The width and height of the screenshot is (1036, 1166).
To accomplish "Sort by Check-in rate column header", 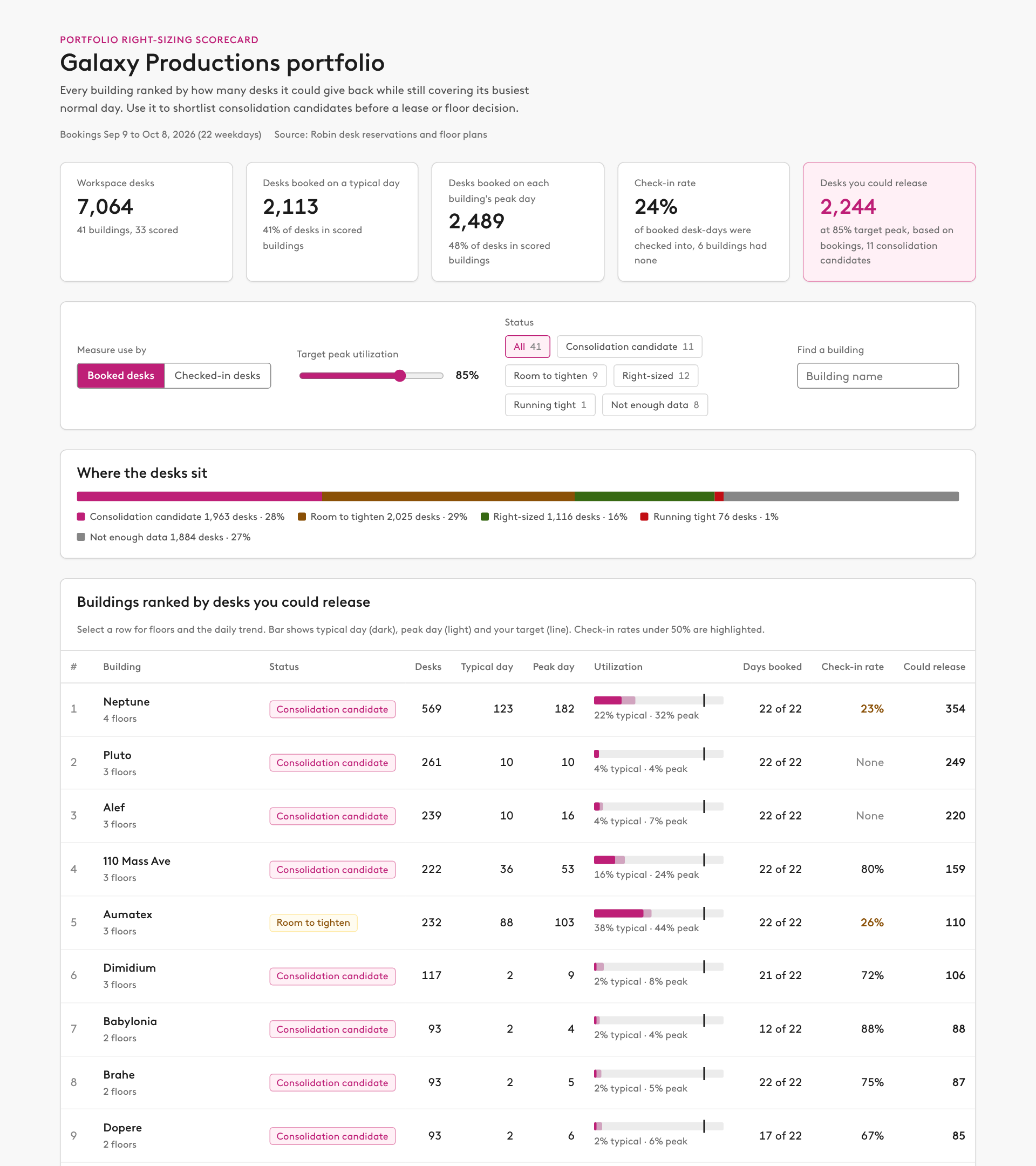I will 853,666.
